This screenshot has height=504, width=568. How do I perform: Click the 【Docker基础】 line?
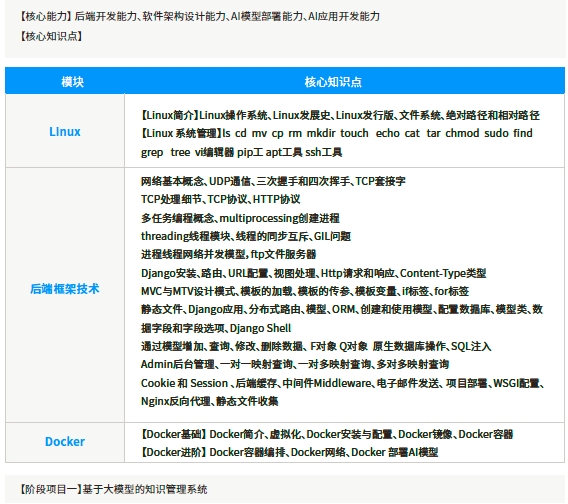(x=326, y=434)
